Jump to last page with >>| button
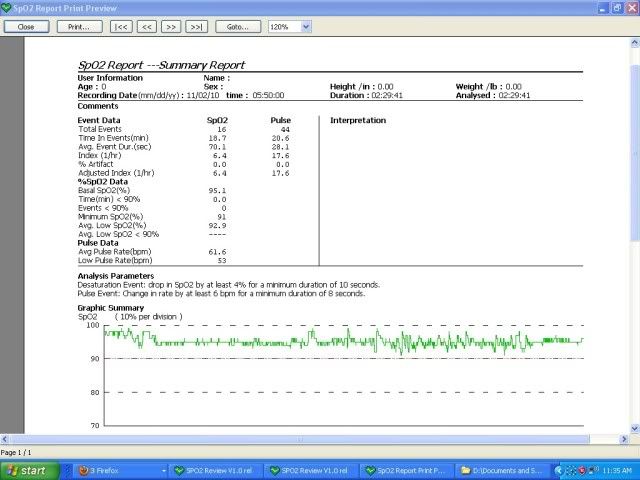 [196, 26]
